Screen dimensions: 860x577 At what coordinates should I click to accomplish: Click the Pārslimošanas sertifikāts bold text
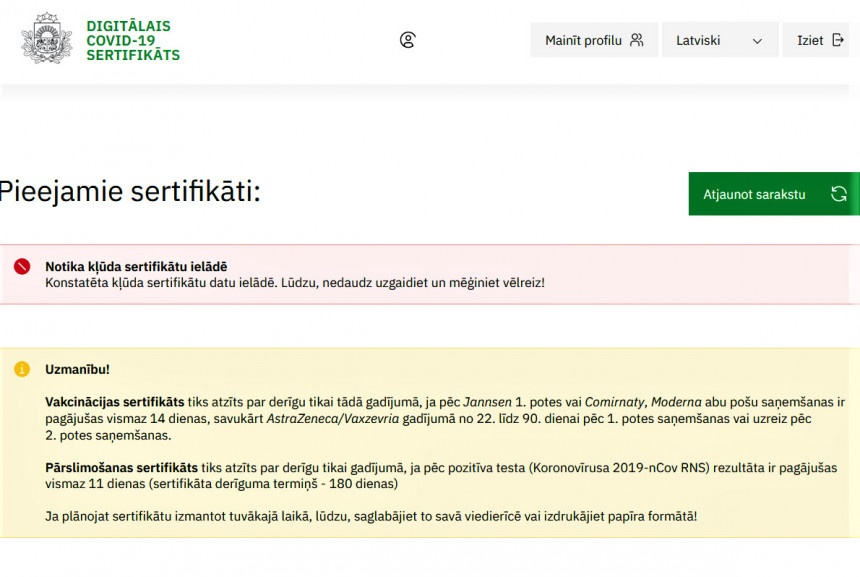(121, 467)
